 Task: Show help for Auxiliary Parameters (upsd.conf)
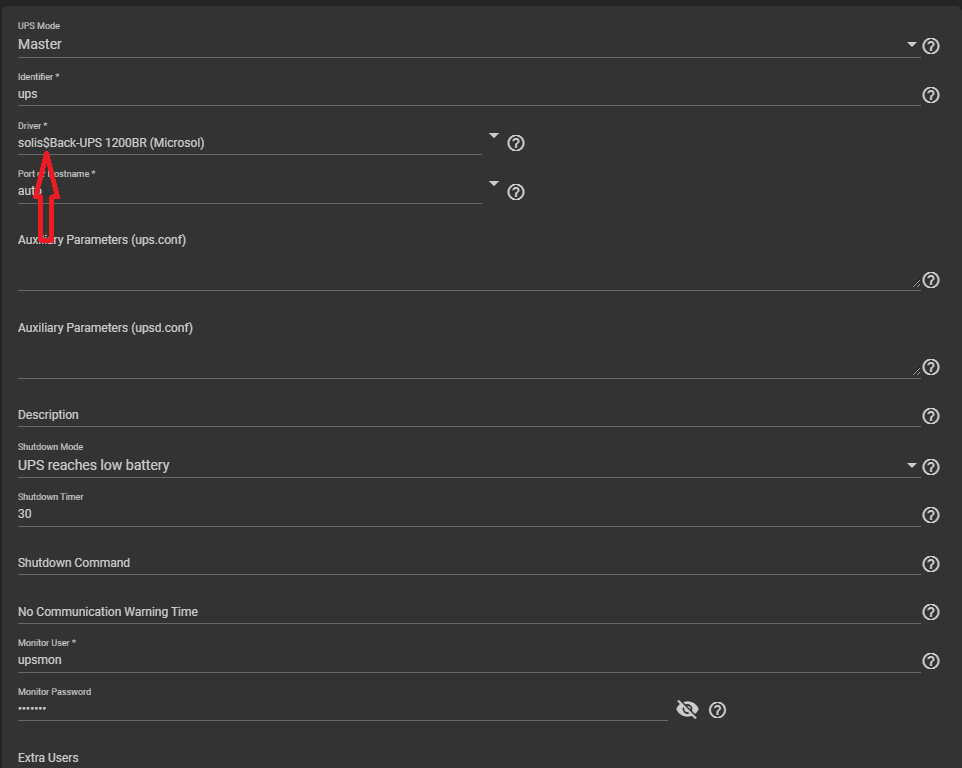(931, 367)
